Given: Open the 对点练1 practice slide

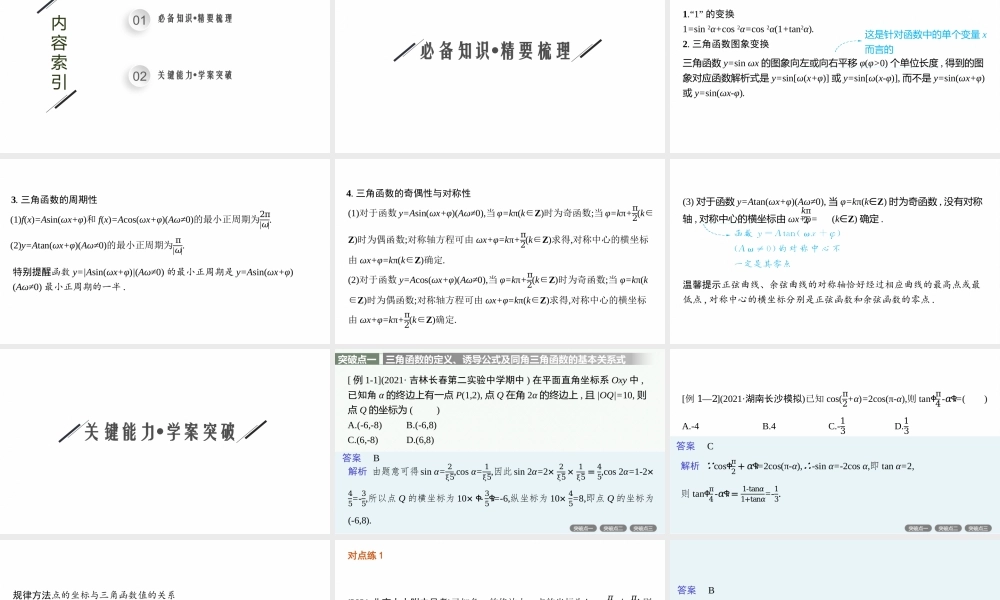Looking at the screenshot, I should coord(498,570).
